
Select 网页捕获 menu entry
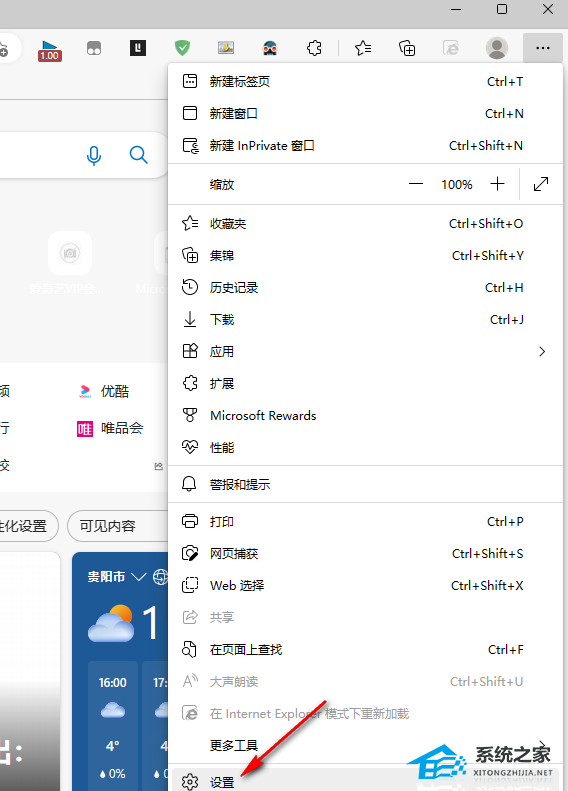click(x=365, y=553)
